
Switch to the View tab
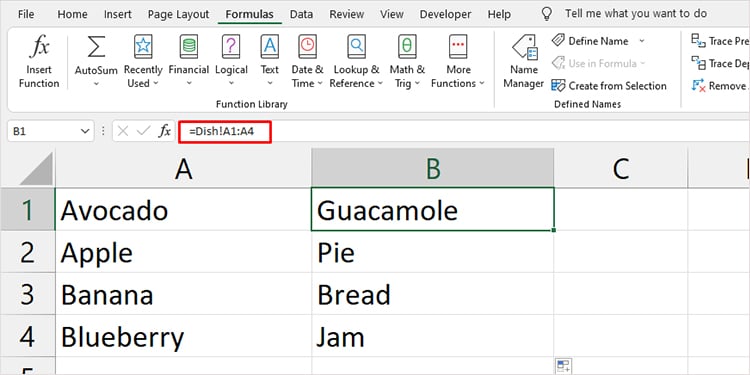click(x=392, y=14)
